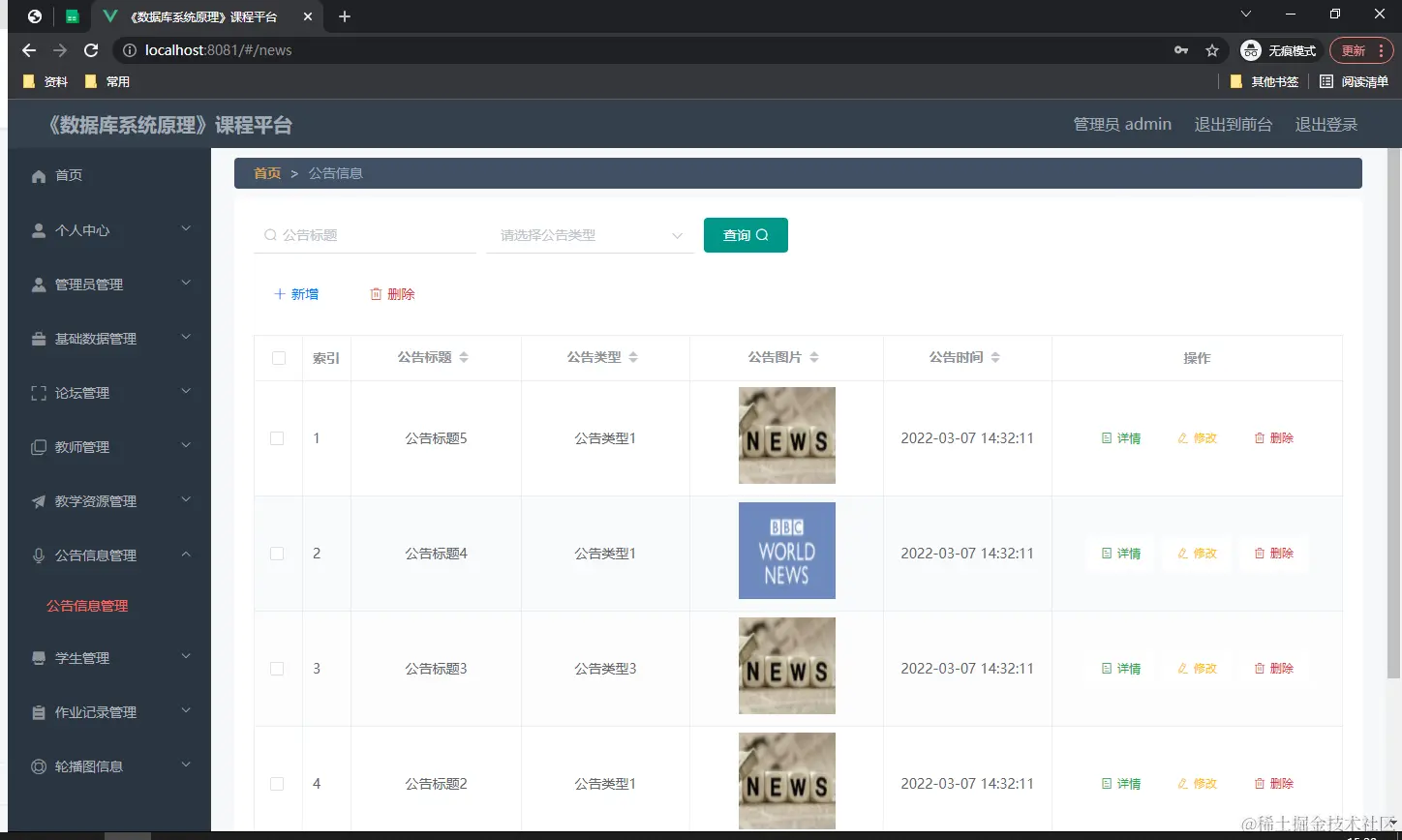Open the 请选择公告类型 dropdown
Image resolution: width=1402 pixels, height=840 pixels.
(590, 235)
